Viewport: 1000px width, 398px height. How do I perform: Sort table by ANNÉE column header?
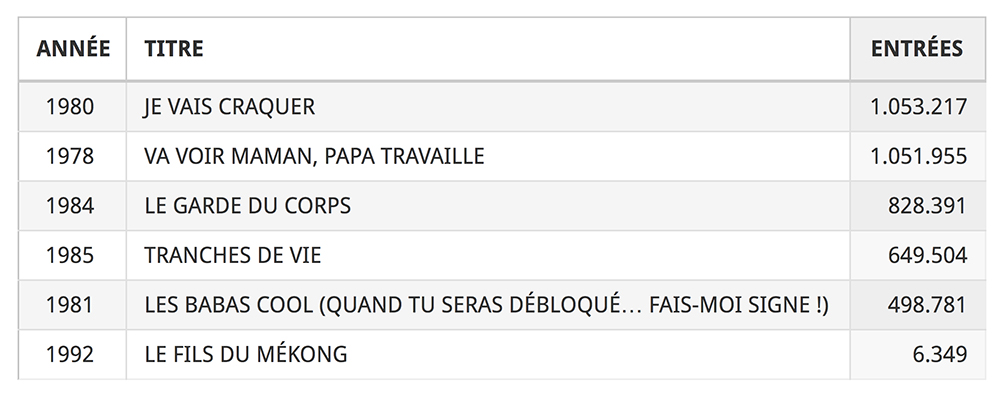tap(73, 48)
